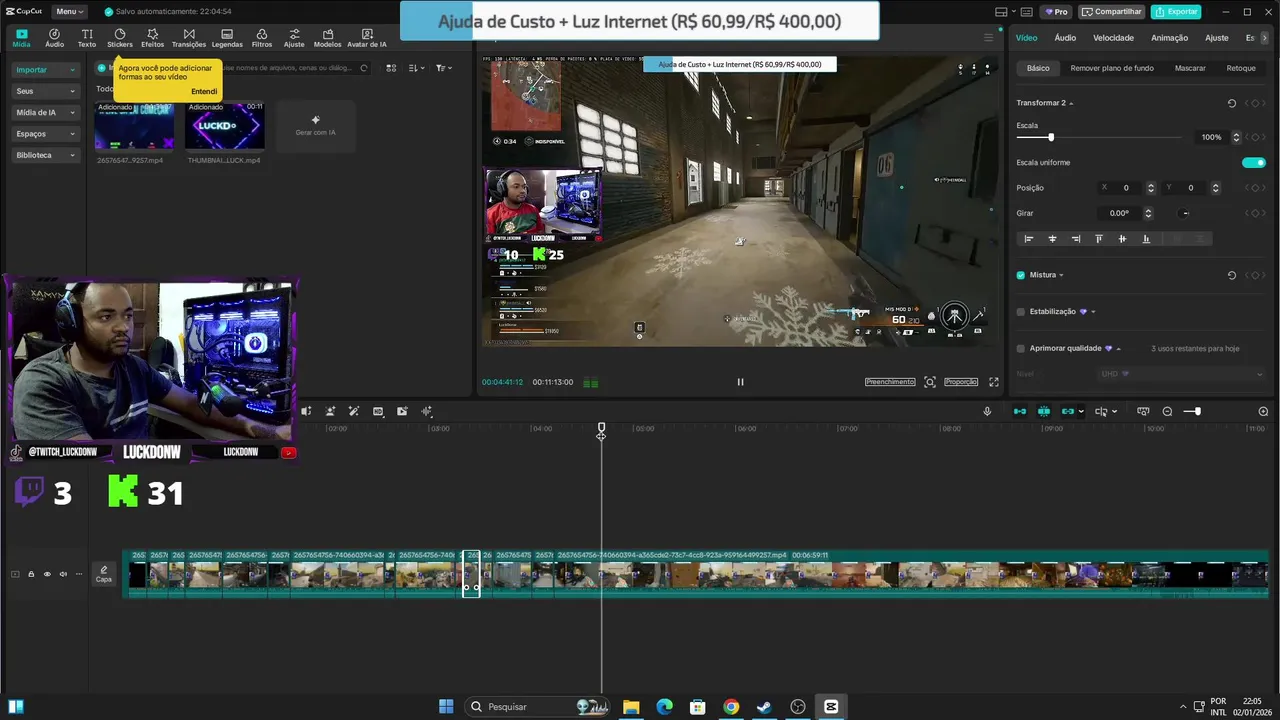
Task: Open the Legendas panel
Action: tap(227, 38)
